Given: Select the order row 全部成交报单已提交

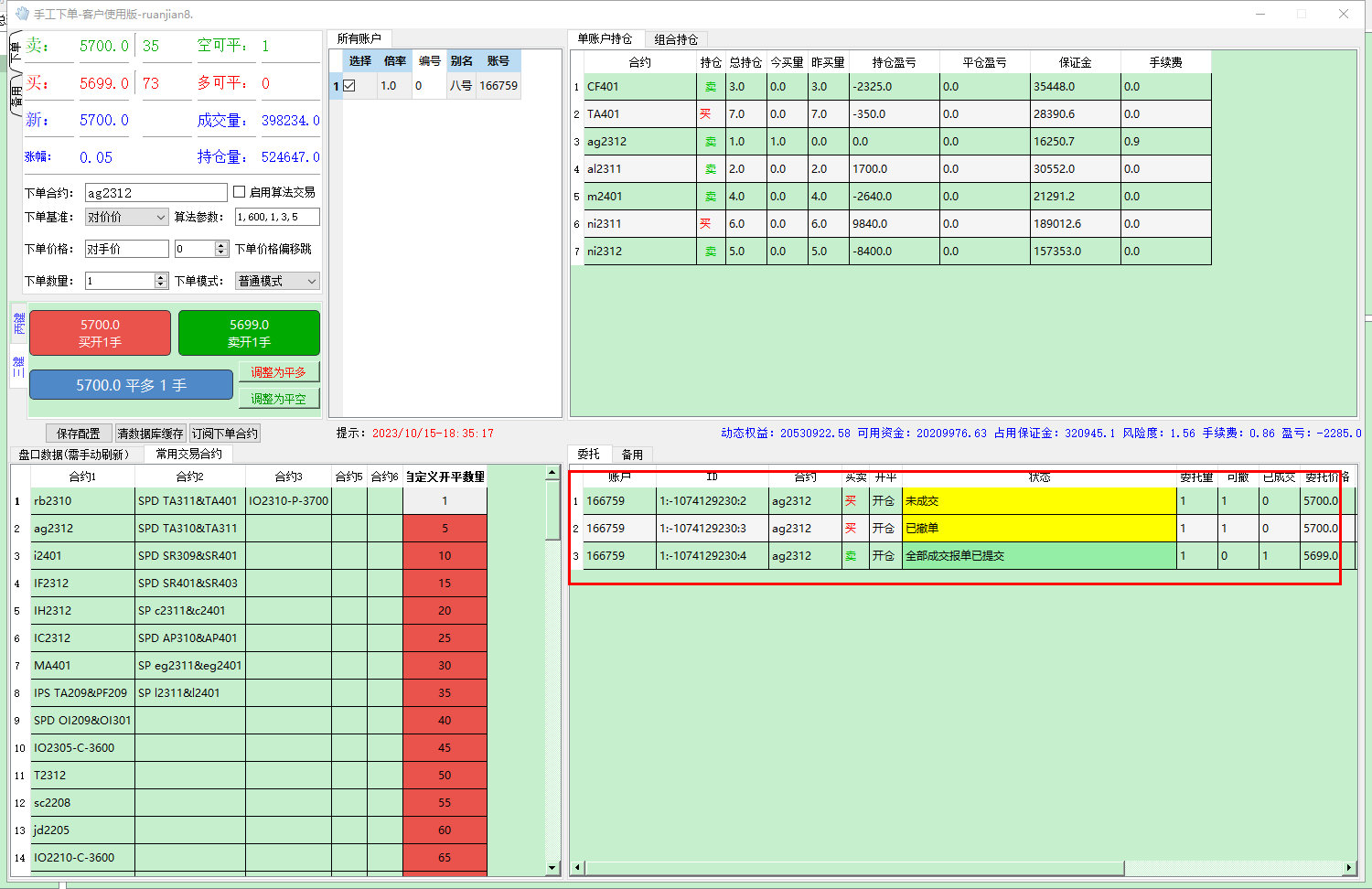Looking at the screenshot, I should pos(968,556).
